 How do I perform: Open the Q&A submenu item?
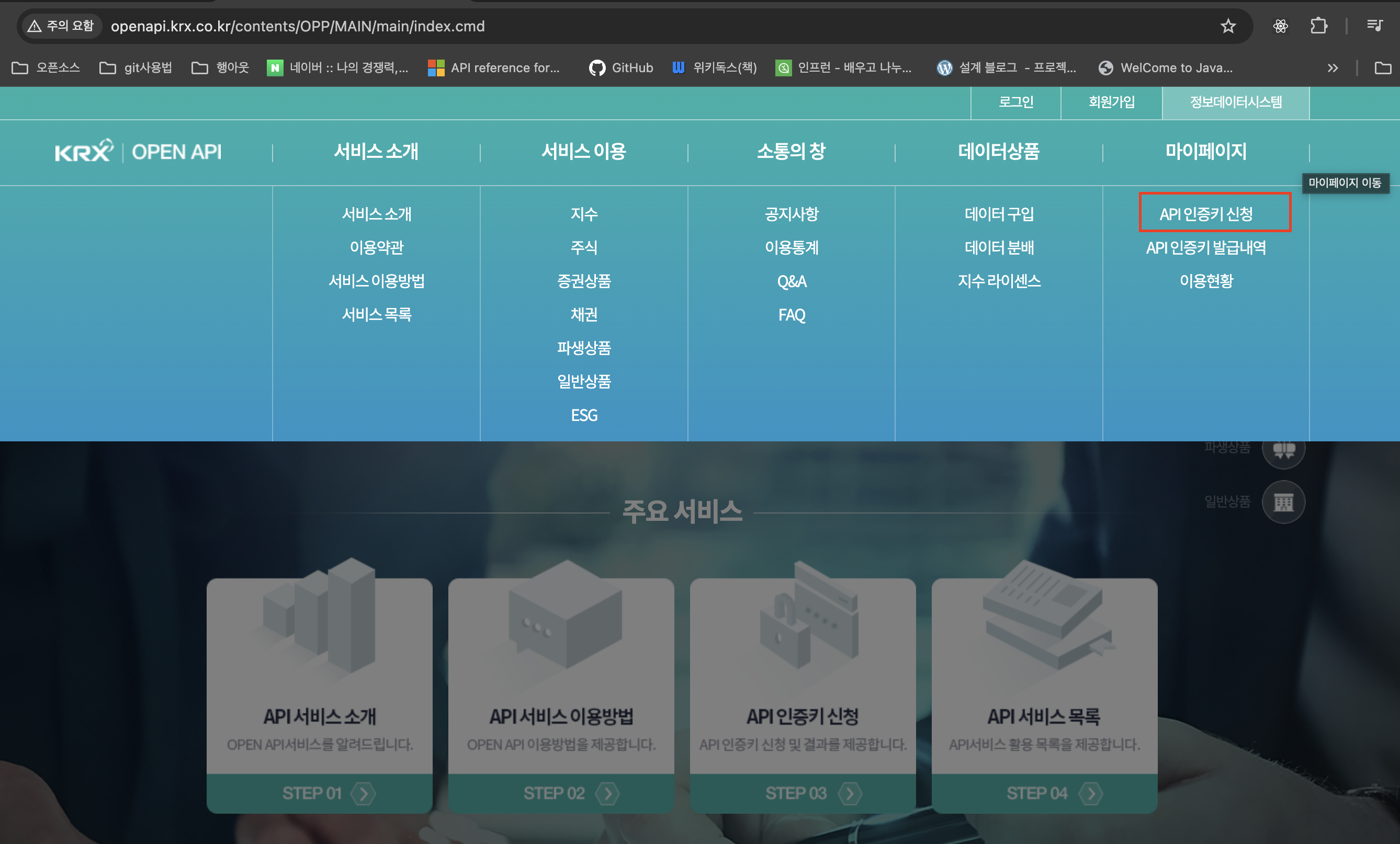(x=792, y=281)
